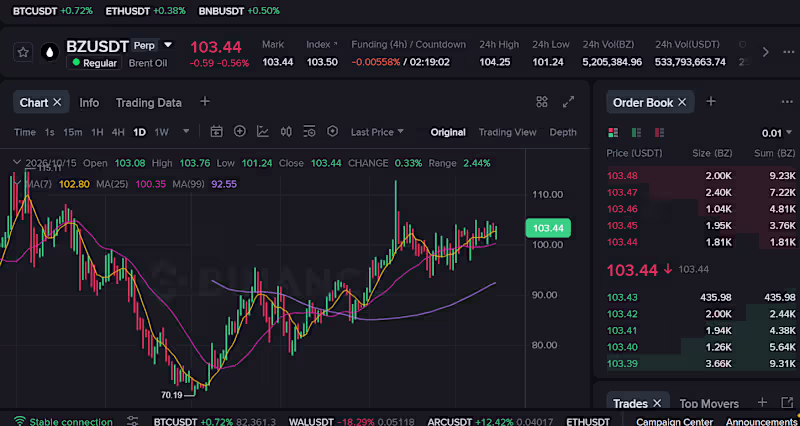Switch chart interval to 4H
800x426 pixels.
[118, 132]
